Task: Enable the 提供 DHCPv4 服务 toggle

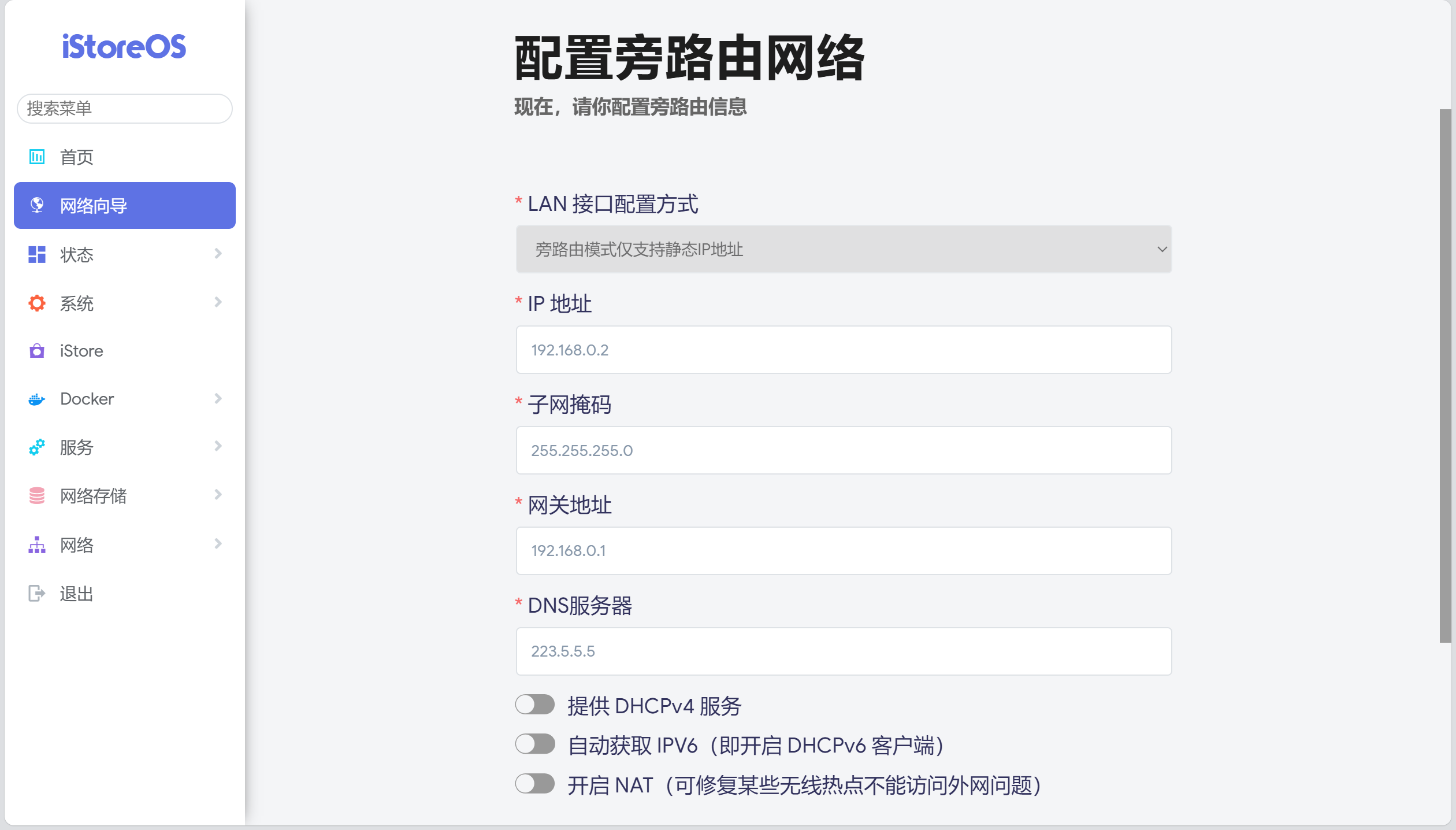Action: point(534,705)
